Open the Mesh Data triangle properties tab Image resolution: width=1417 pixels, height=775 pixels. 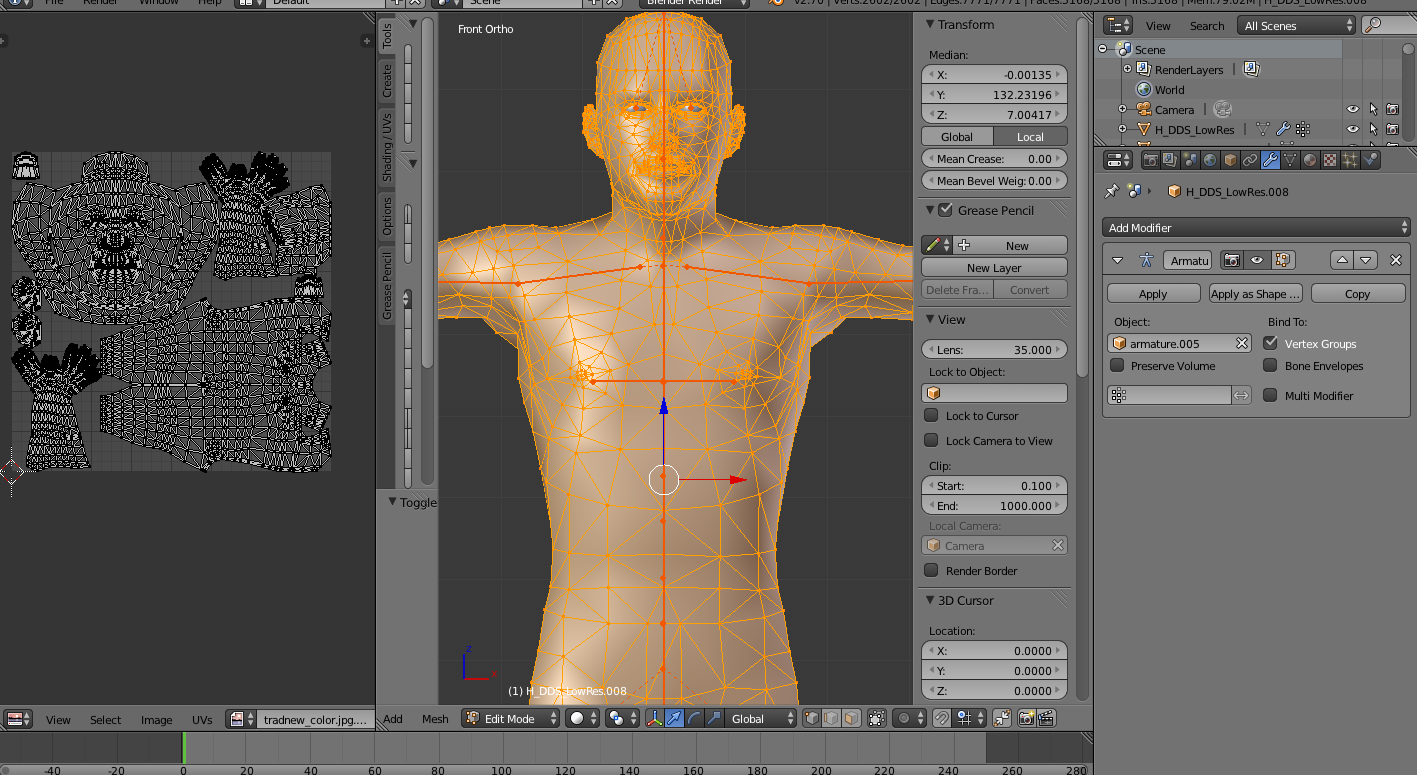pyautogui.click(x=1290, y=160)
